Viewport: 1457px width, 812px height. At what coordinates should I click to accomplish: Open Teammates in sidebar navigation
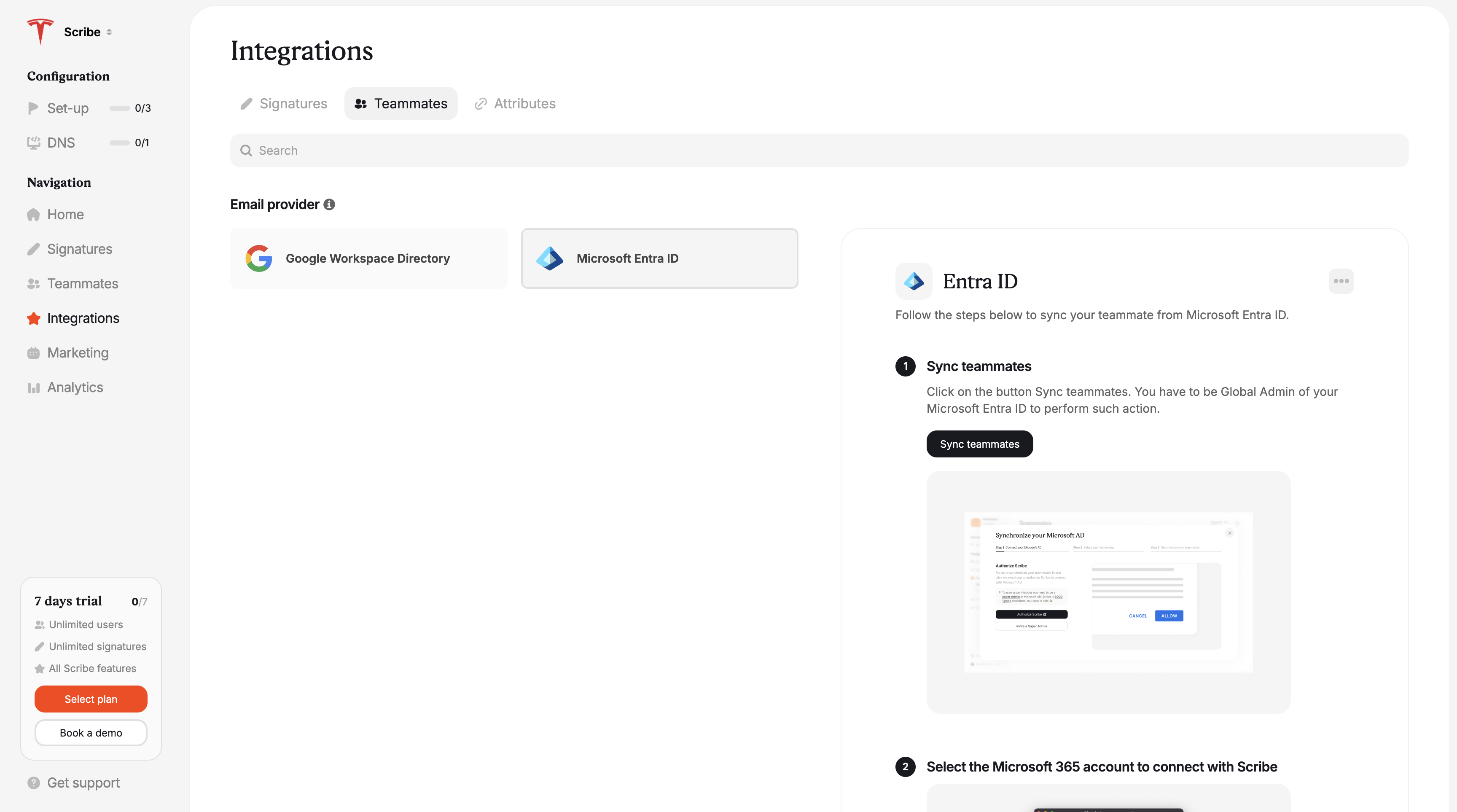(83, 283)
